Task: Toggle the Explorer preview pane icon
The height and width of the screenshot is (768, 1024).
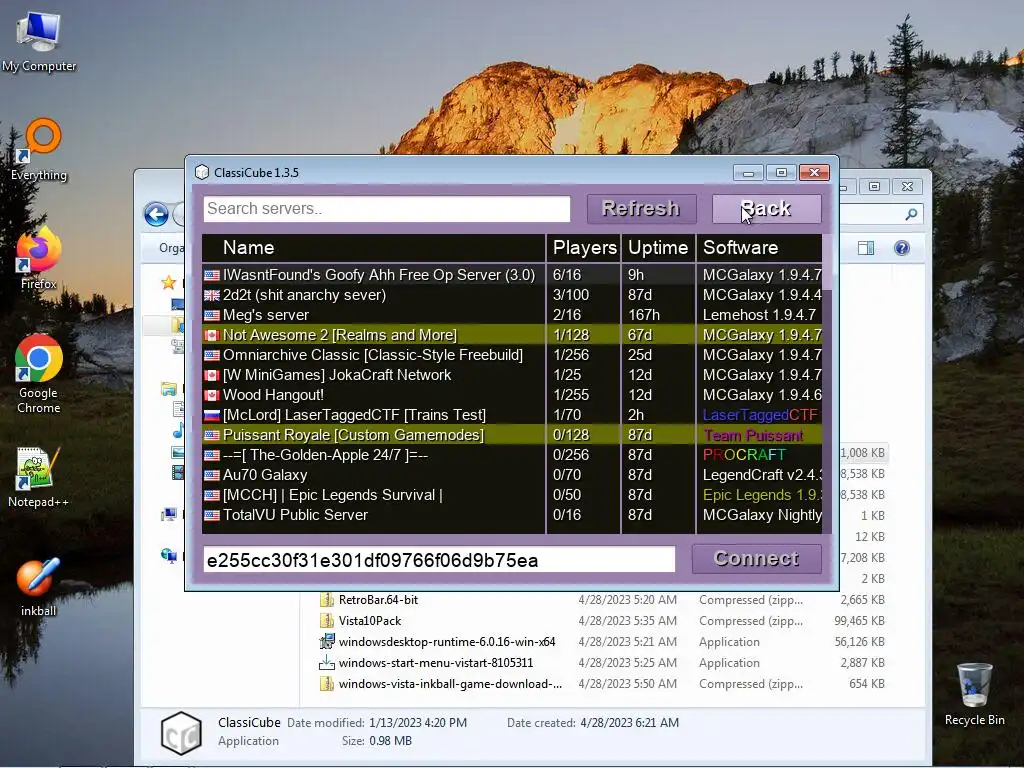Action: click(866, 248)
